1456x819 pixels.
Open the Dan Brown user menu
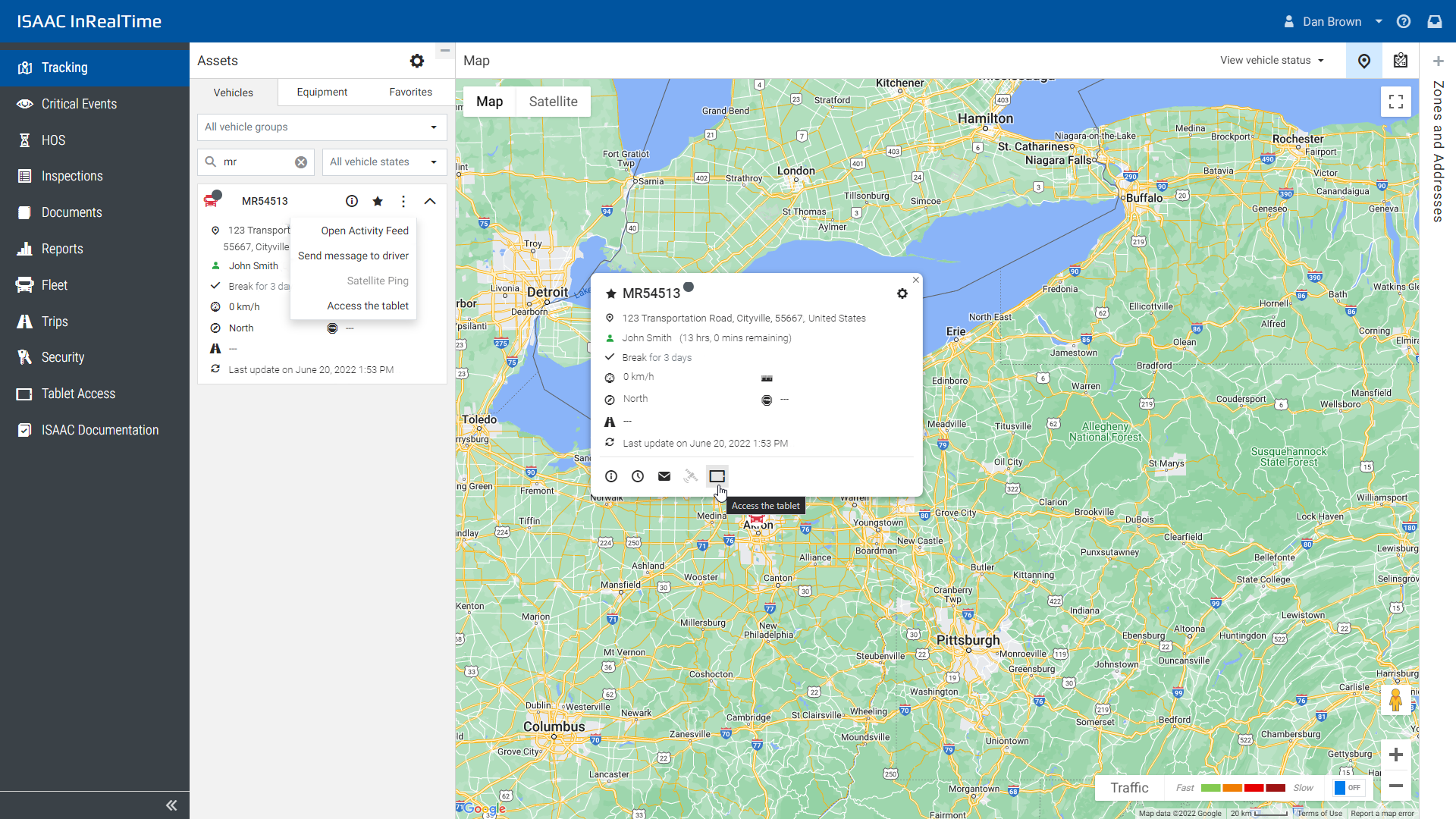pos(1332,21)
